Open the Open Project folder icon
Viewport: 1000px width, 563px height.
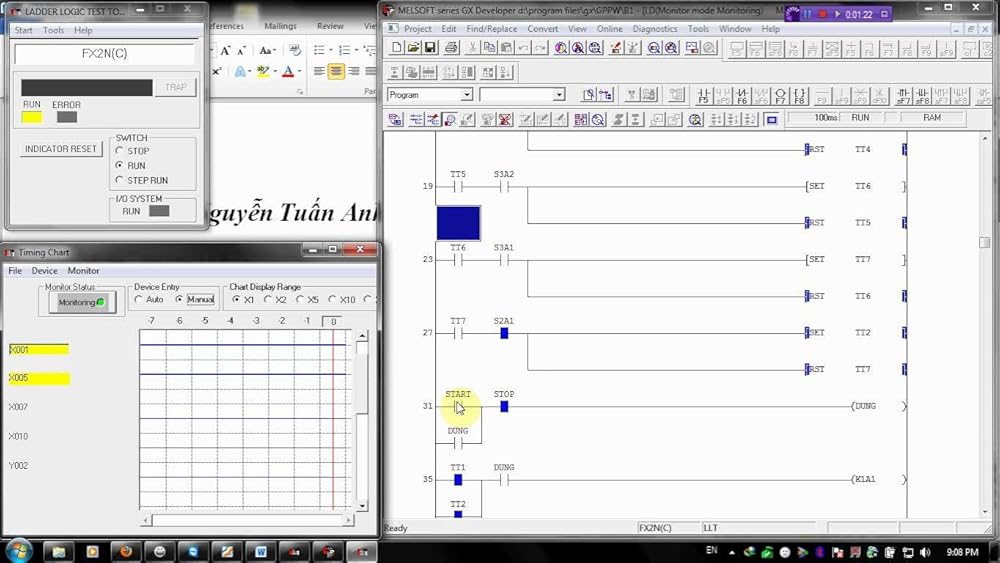coord(414,48)
